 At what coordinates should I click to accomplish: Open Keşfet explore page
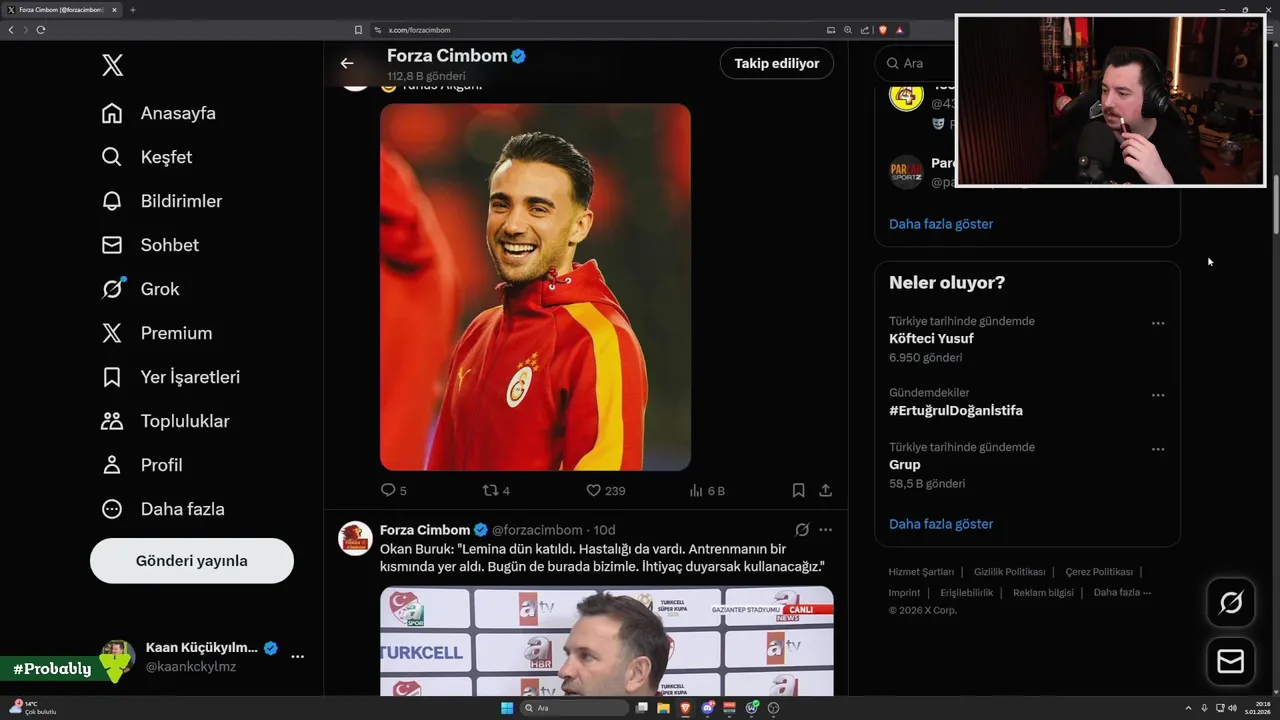point(147,157)
